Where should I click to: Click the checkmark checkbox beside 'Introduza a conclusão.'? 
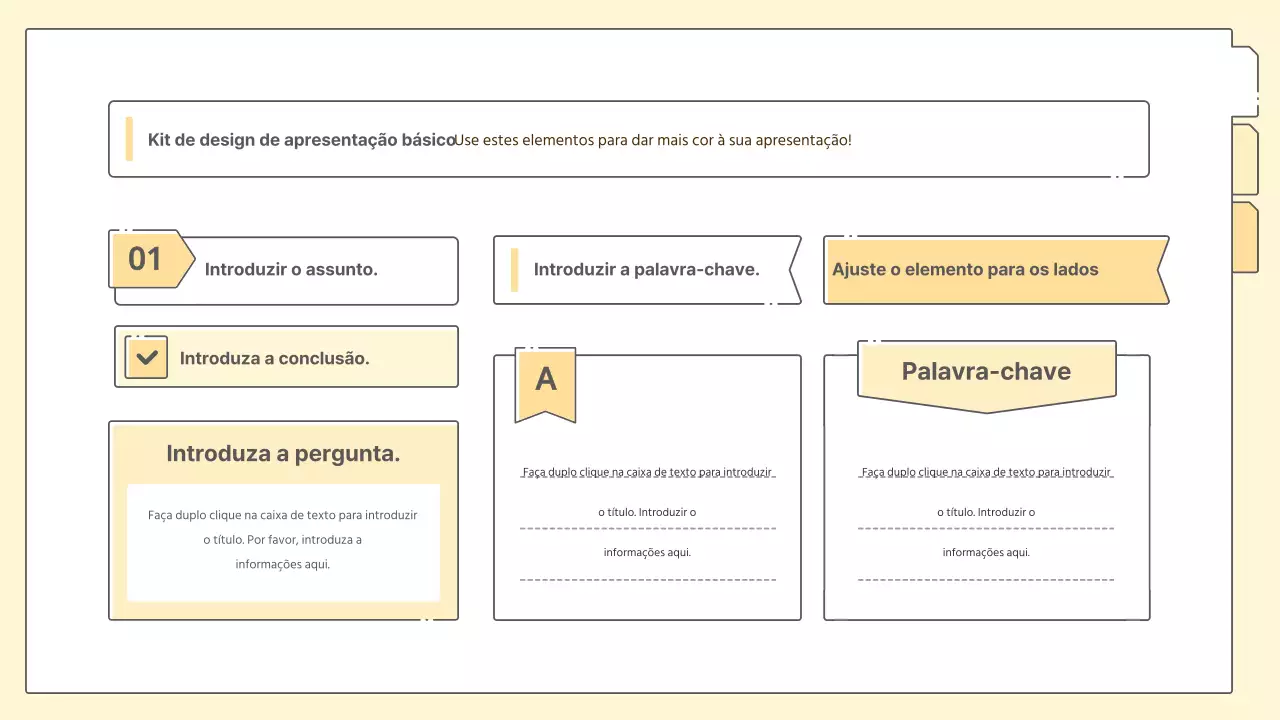tap(146, 357)
